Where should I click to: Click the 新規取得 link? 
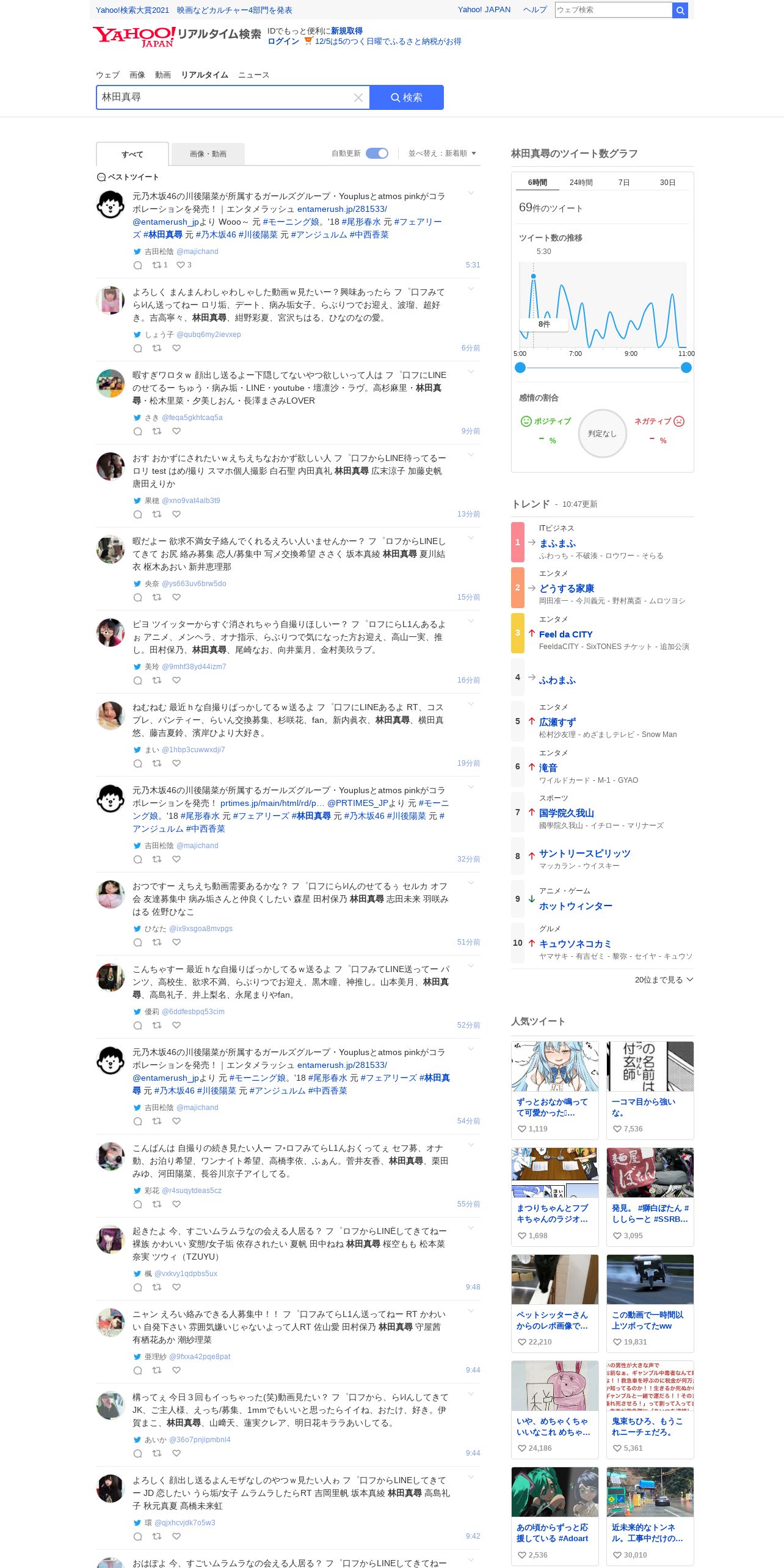pos(347,31)
